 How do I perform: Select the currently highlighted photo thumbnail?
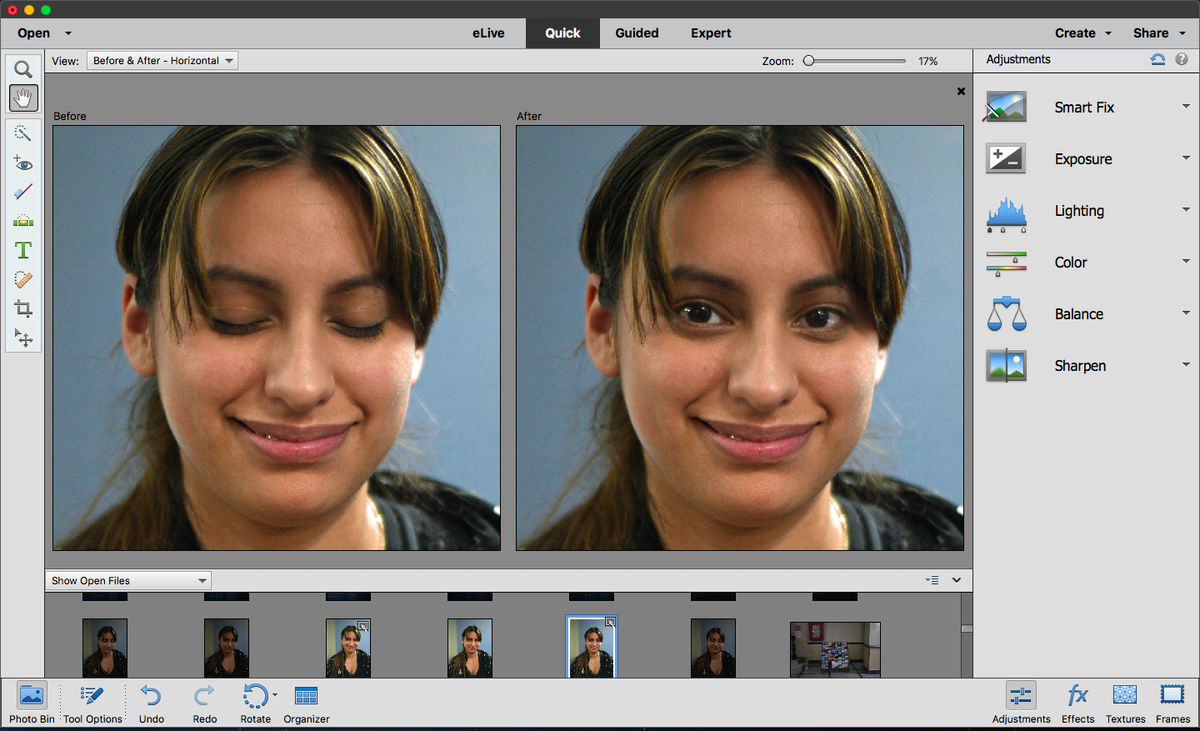592,648
